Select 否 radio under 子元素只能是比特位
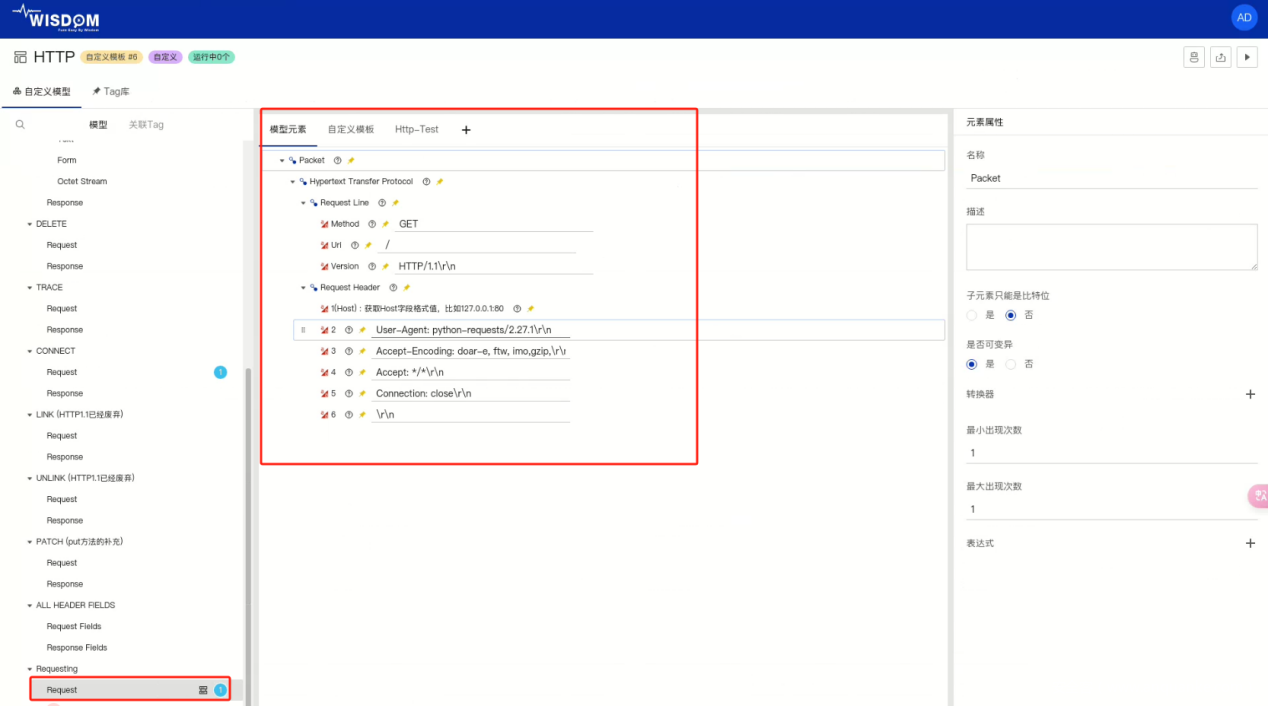 tap(1010, 315)
